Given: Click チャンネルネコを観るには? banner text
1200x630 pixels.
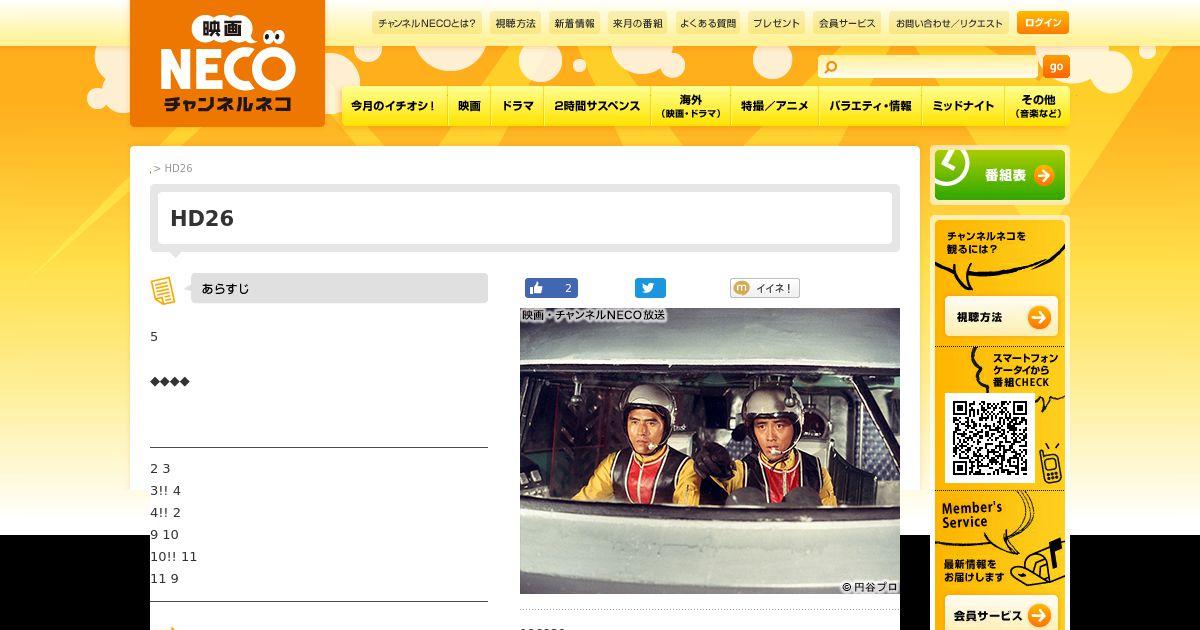Looking at the screenshot, I should pos(985,242).
